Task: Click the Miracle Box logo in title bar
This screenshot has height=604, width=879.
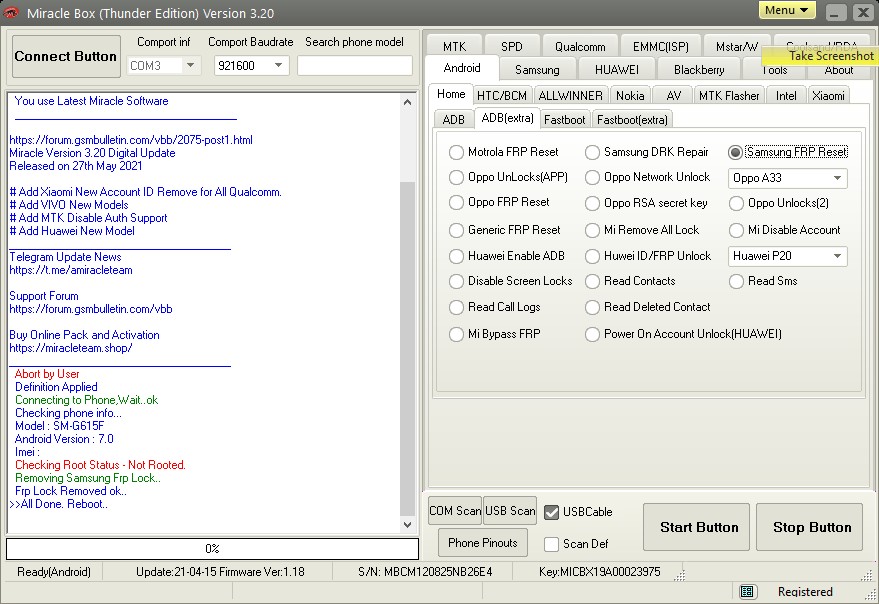Action: point(12,13)
